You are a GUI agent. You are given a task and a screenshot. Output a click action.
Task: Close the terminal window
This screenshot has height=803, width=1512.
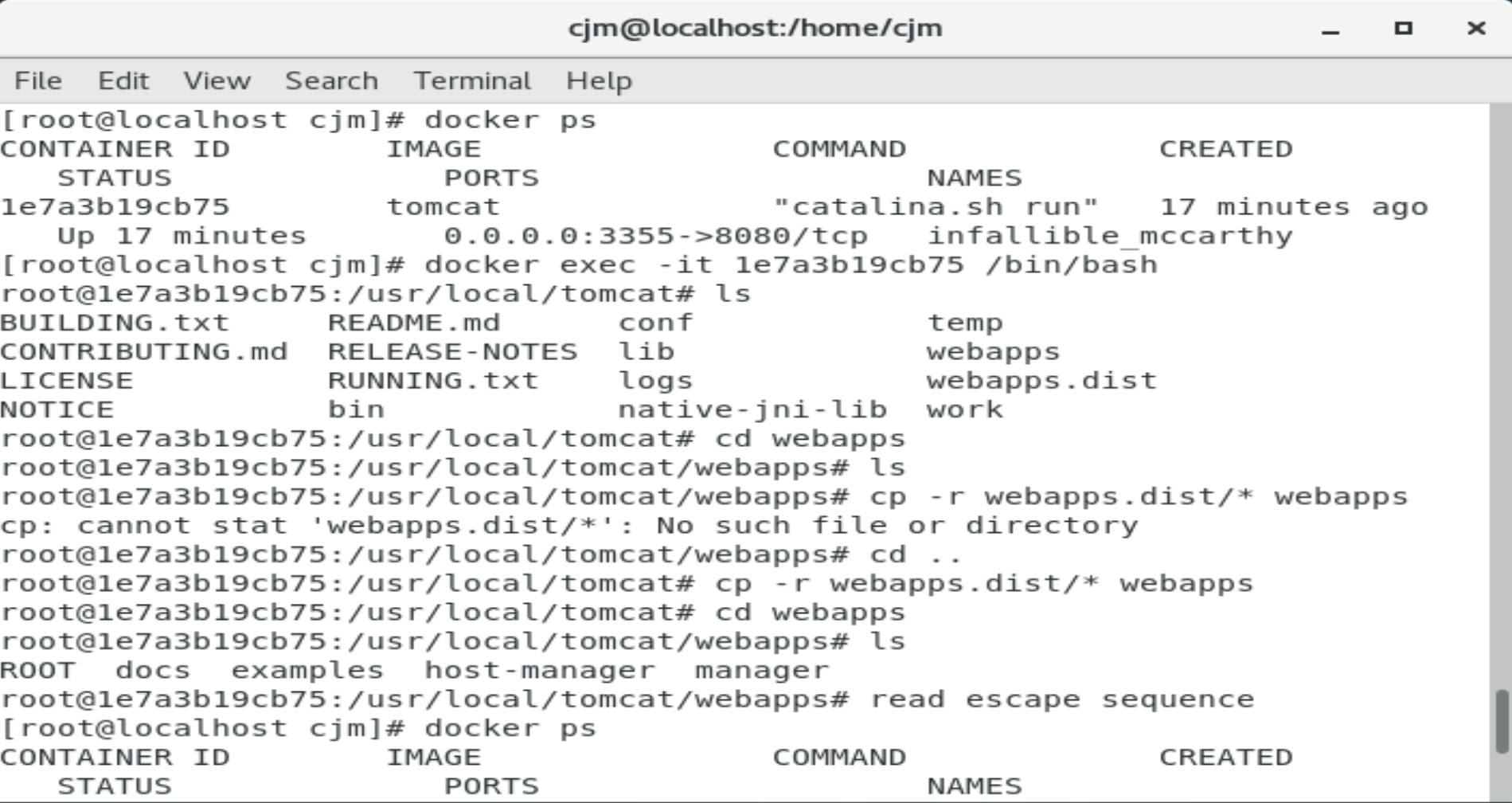click(x=1475, y=29)
